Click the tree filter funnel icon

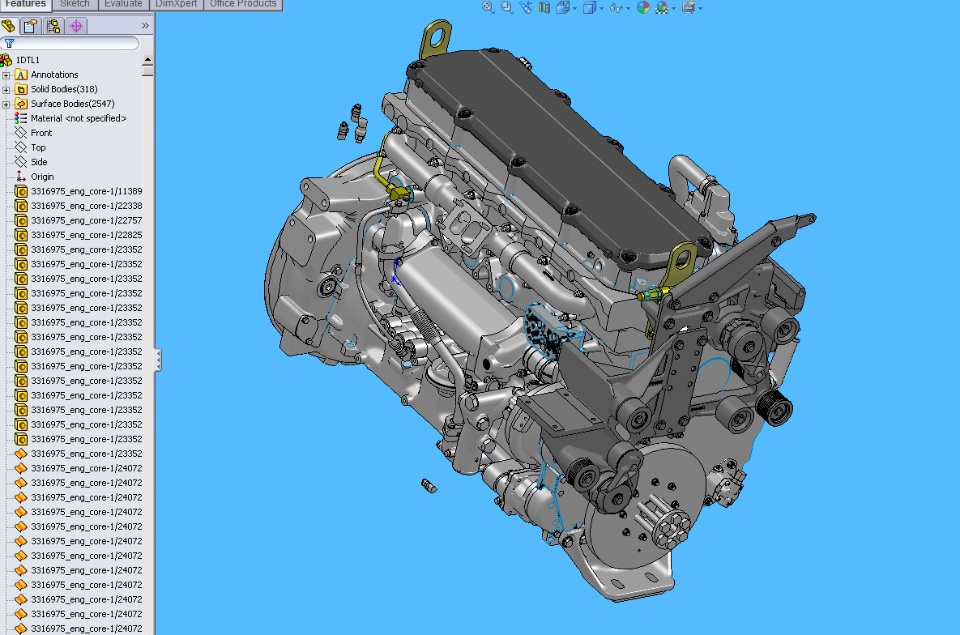pos(9,43)
